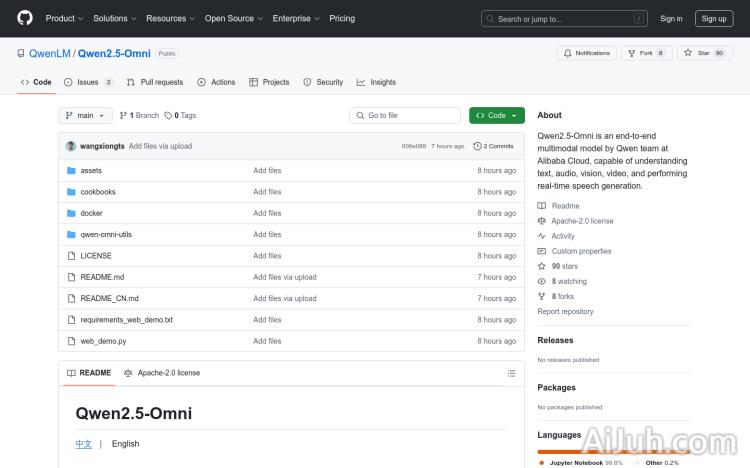
Task: Select the Apache-2.0 license tab
Action: pos(162,373)
